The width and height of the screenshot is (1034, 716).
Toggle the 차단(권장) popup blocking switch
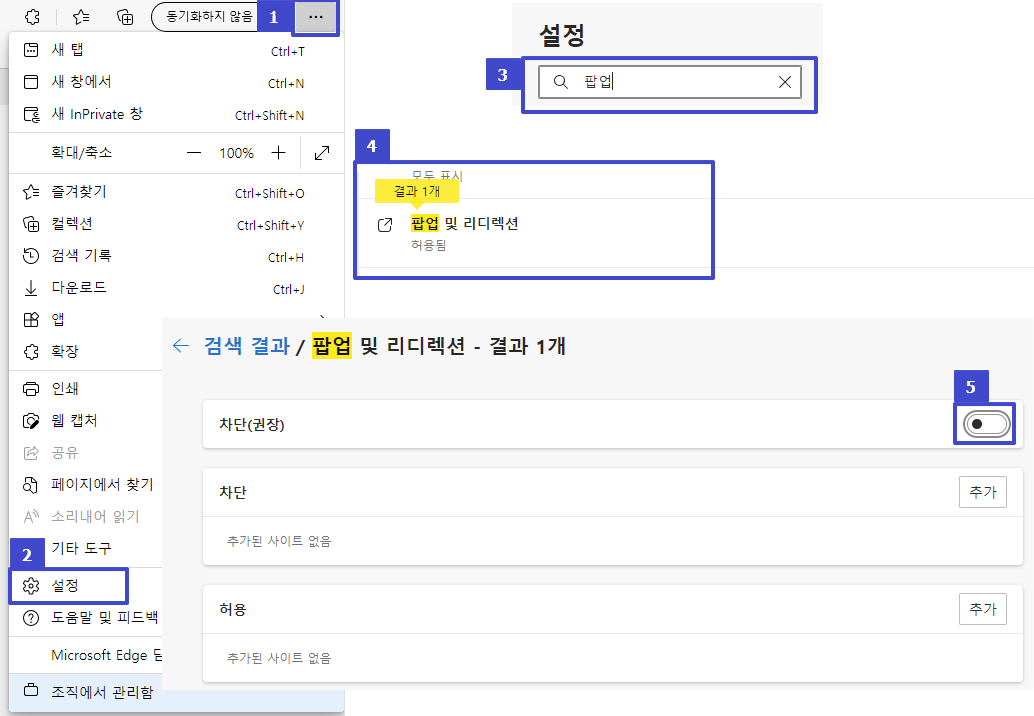986,425
